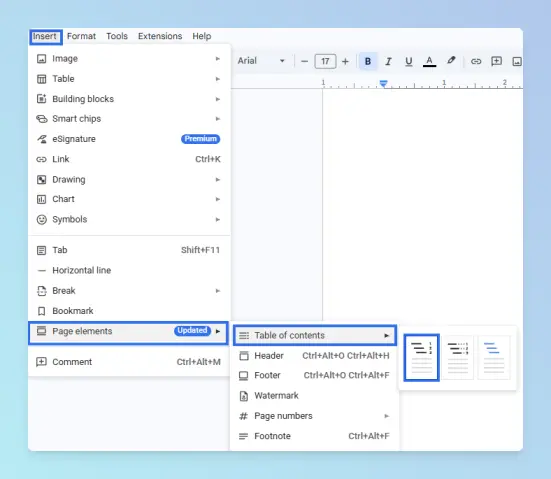Expand the Symbols submenu arrow
This screenshot has height=479, width=551.
click(x=218, y=220)
